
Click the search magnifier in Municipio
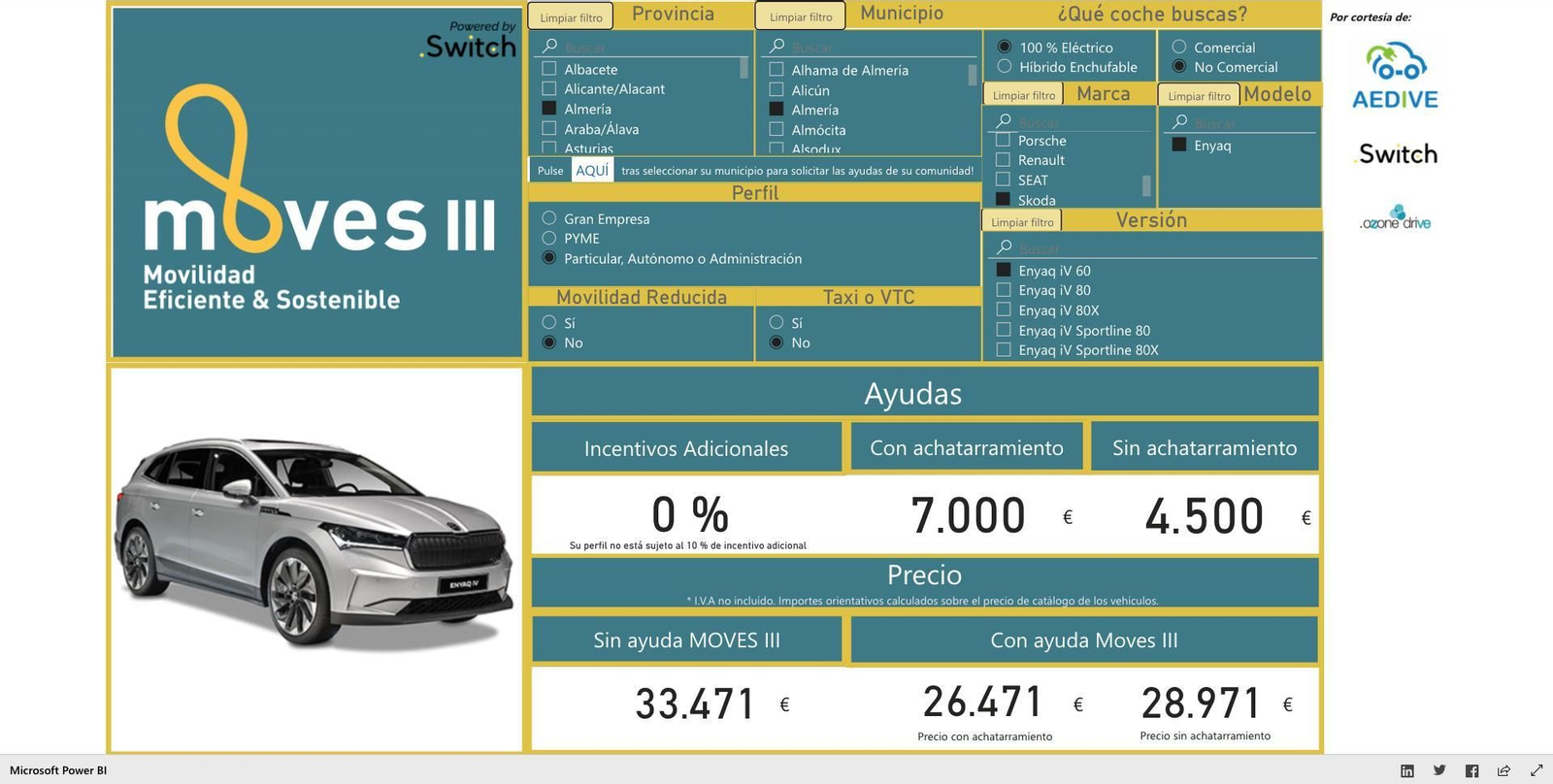click(x=776, y=46)
